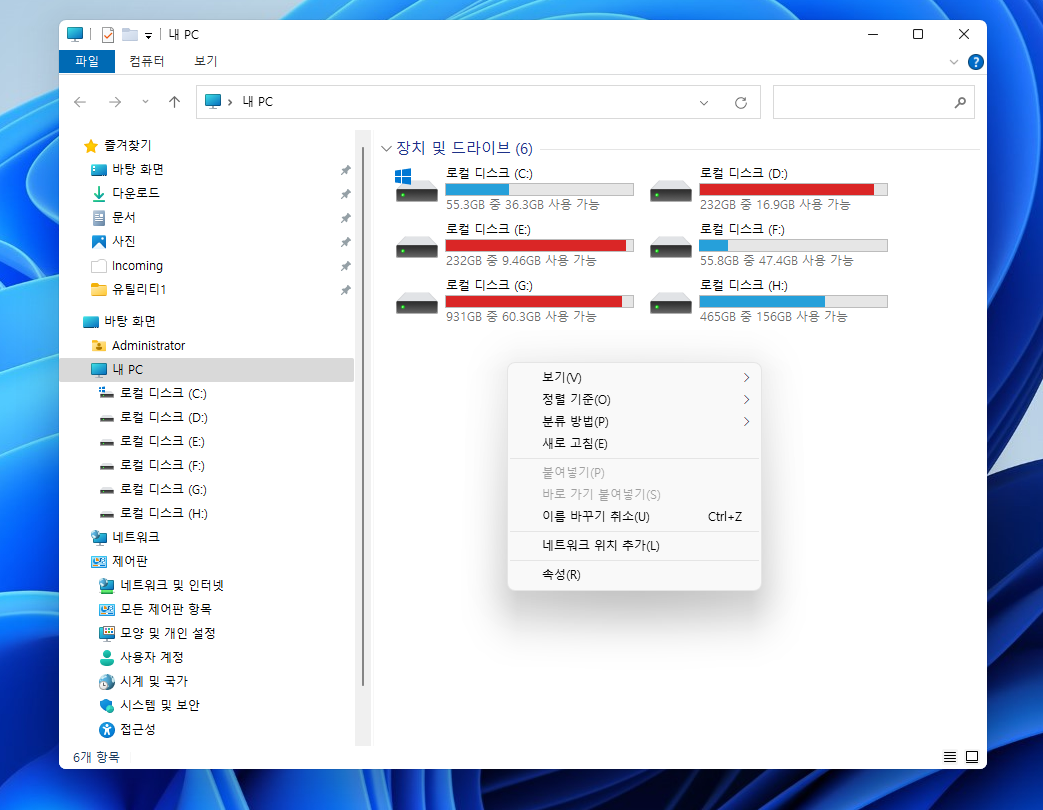Select 문서 in the navigation pane
Viewport: 1043px width, 810px height.
pyautogui.click(x=123, y=217)
